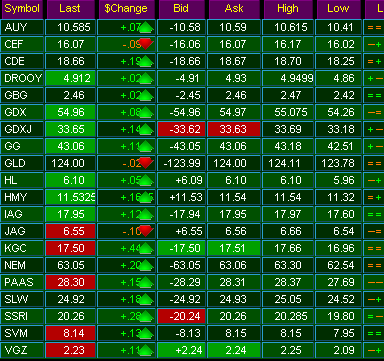Click the green up arrow in GG row
Viewport: 384px width, 361px height.
pyautogui.click(x=146, y=146)
